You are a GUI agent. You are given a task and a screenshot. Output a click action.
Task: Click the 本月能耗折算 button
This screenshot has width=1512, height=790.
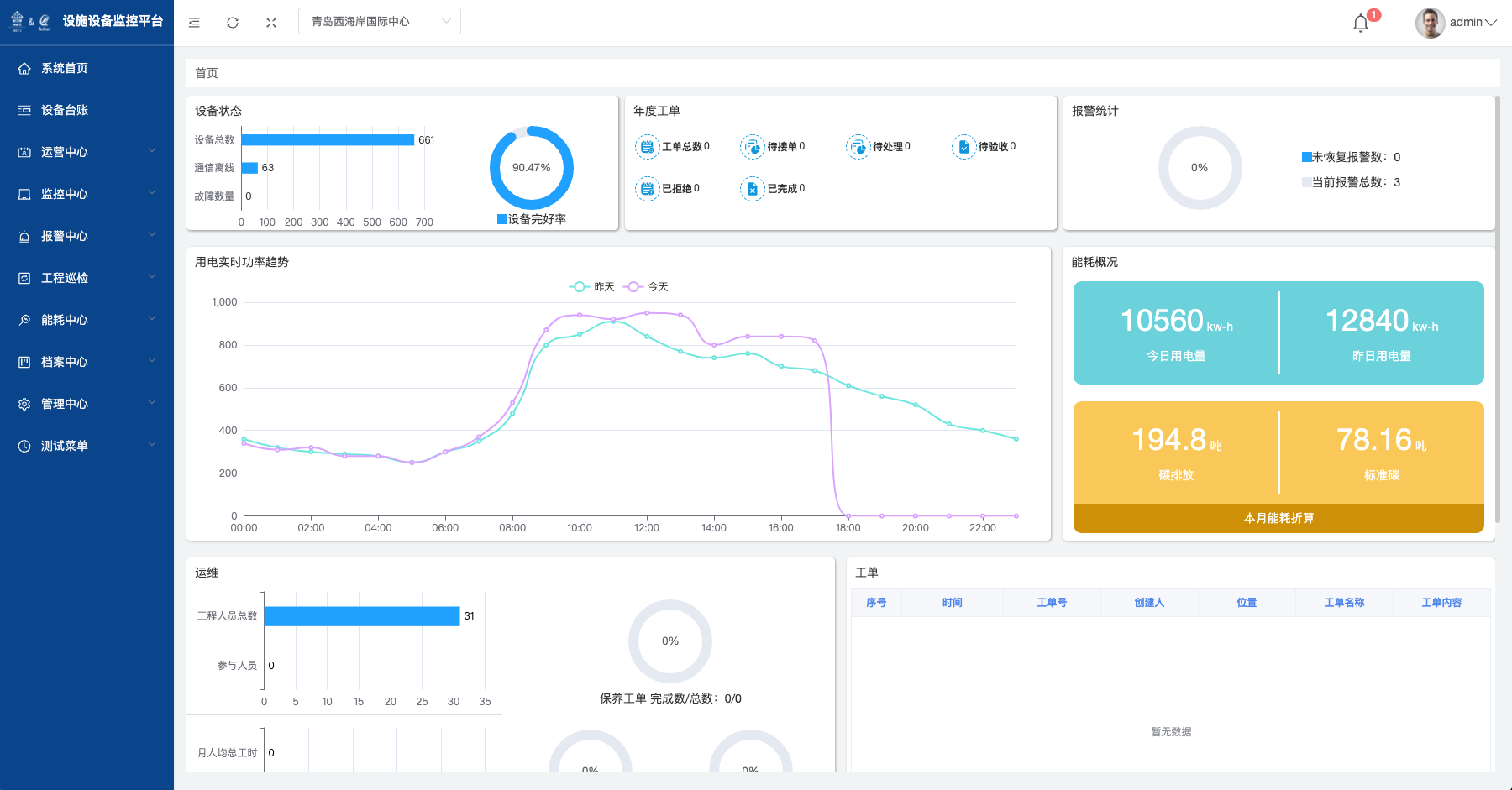click(x=1278, y=518)
